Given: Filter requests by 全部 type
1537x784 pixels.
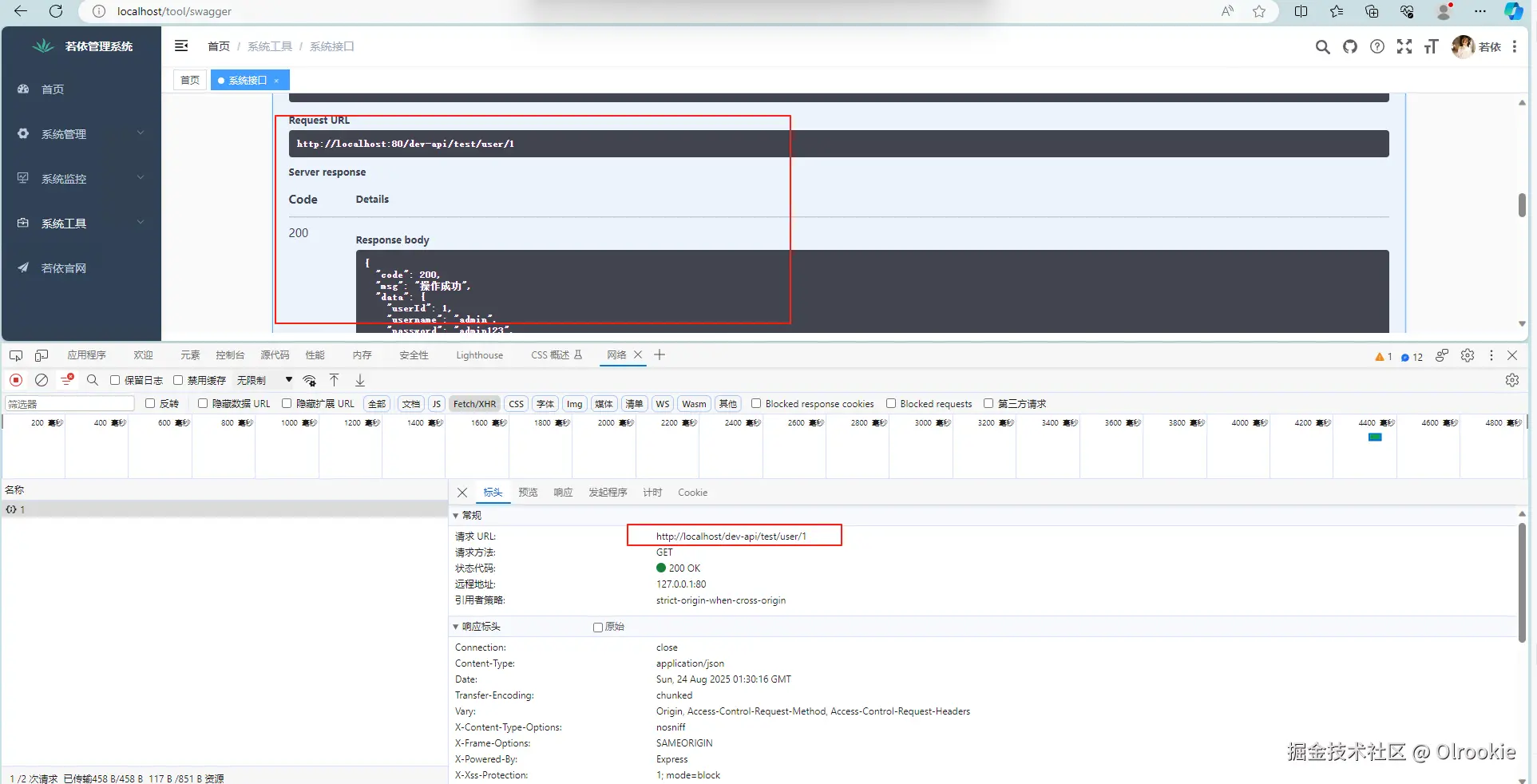Looking at the screenshot, I should coord(377,403).
